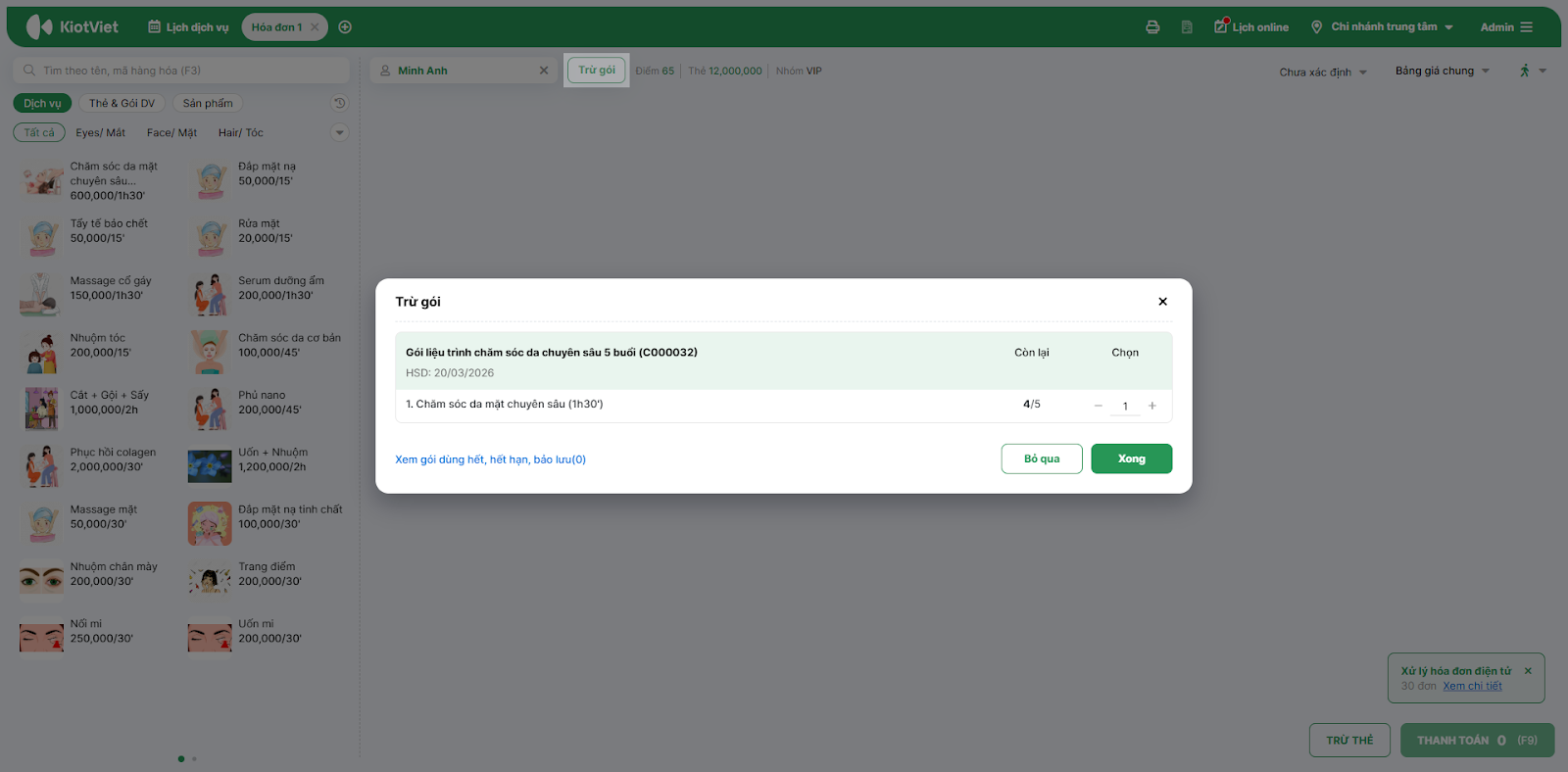Image resolution: width=1568 pixels, height=772 pixels.
Task: Increase quantity with plus stepper
Action: [1152, 406]
